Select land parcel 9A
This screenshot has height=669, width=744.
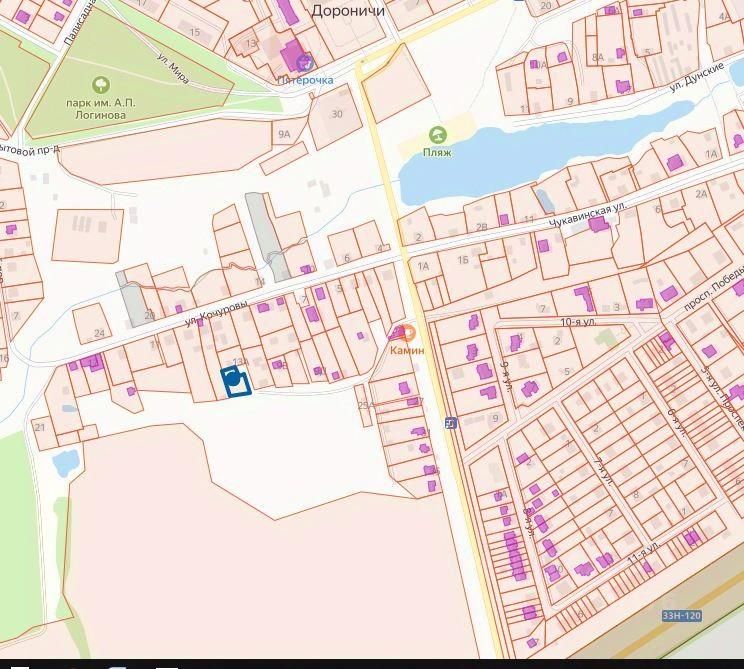(x=284, y=134)
